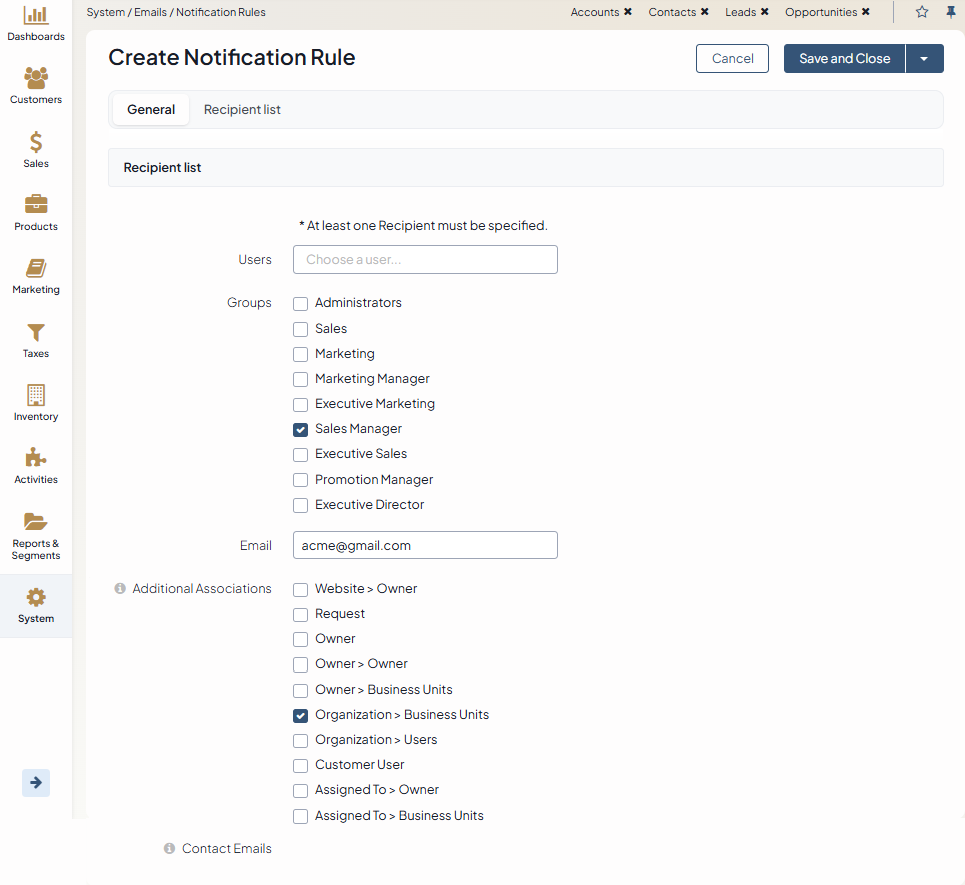
Task: Uncheck the Sales Manager checkbox
Action: (x=300, y=430)
